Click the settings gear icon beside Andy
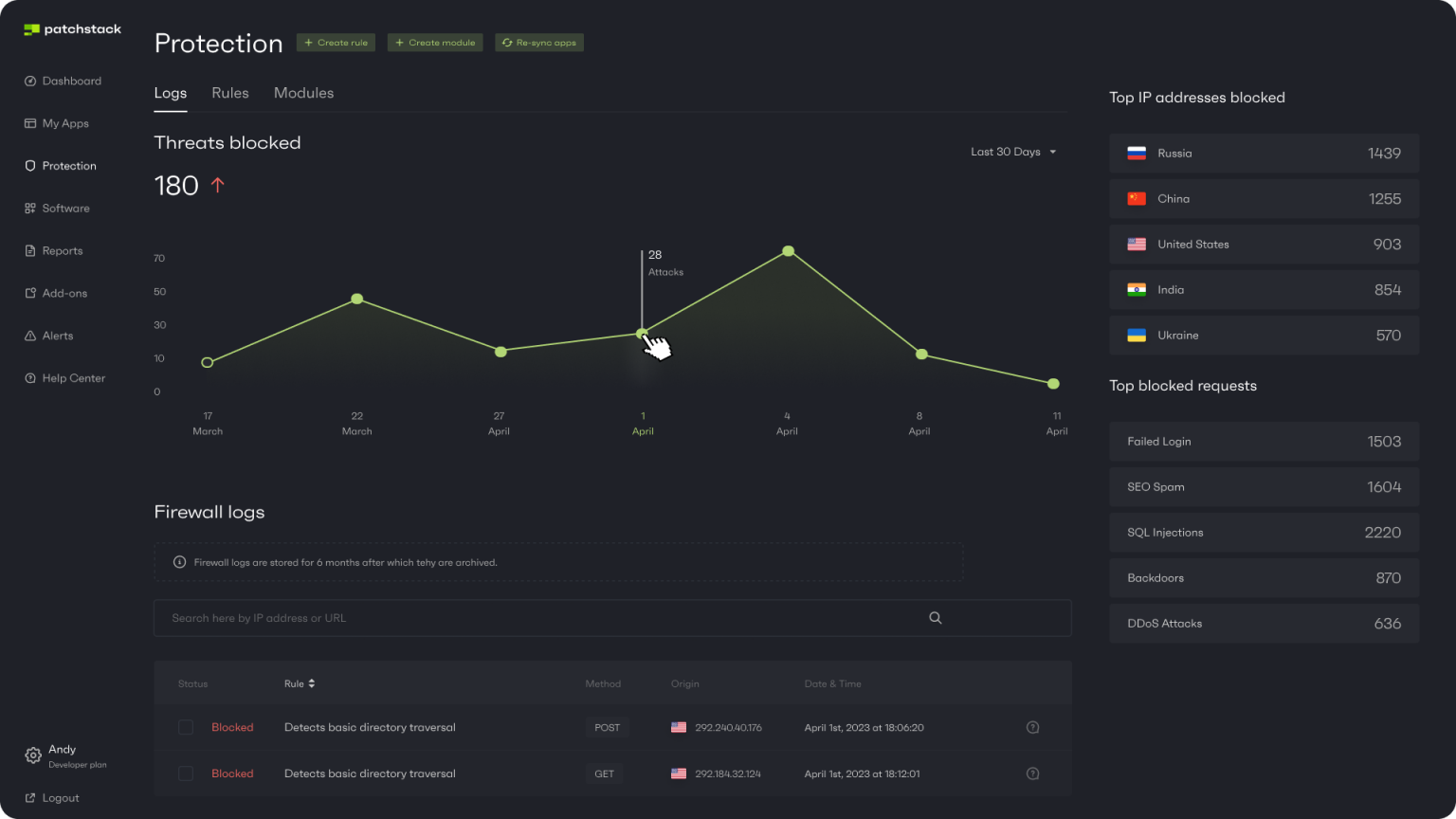Image resolution: width=1456 pixels, height=819 pixels. pyautogui.click(x=33, y=755)
